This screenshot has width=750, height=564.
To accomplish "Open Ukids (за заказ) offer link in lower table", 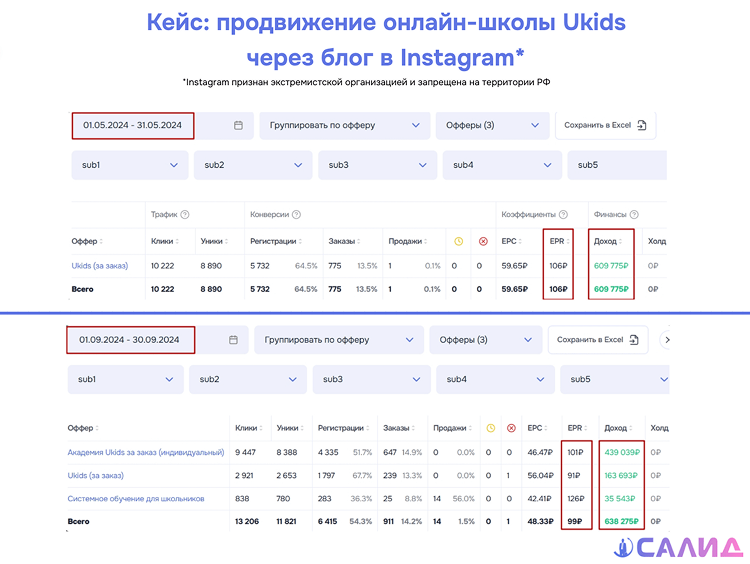I will point(96,476).
